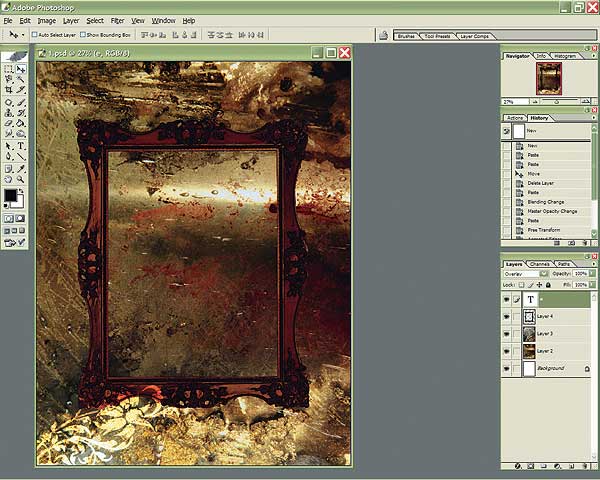Select the Paint Bucket tool
The height and width of the screenshot is (480, 600).
(x=21, y=123)
